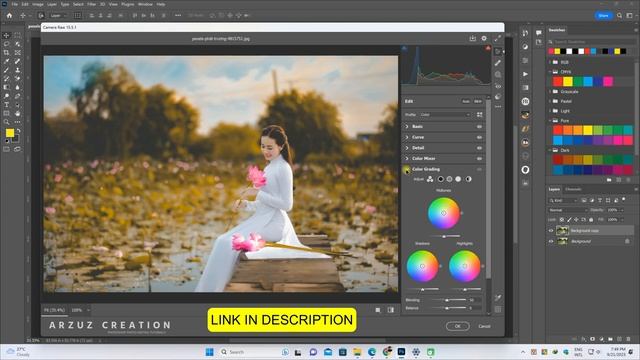
Task: Open the Profile dropdown
Action: [x=445, y=115]
